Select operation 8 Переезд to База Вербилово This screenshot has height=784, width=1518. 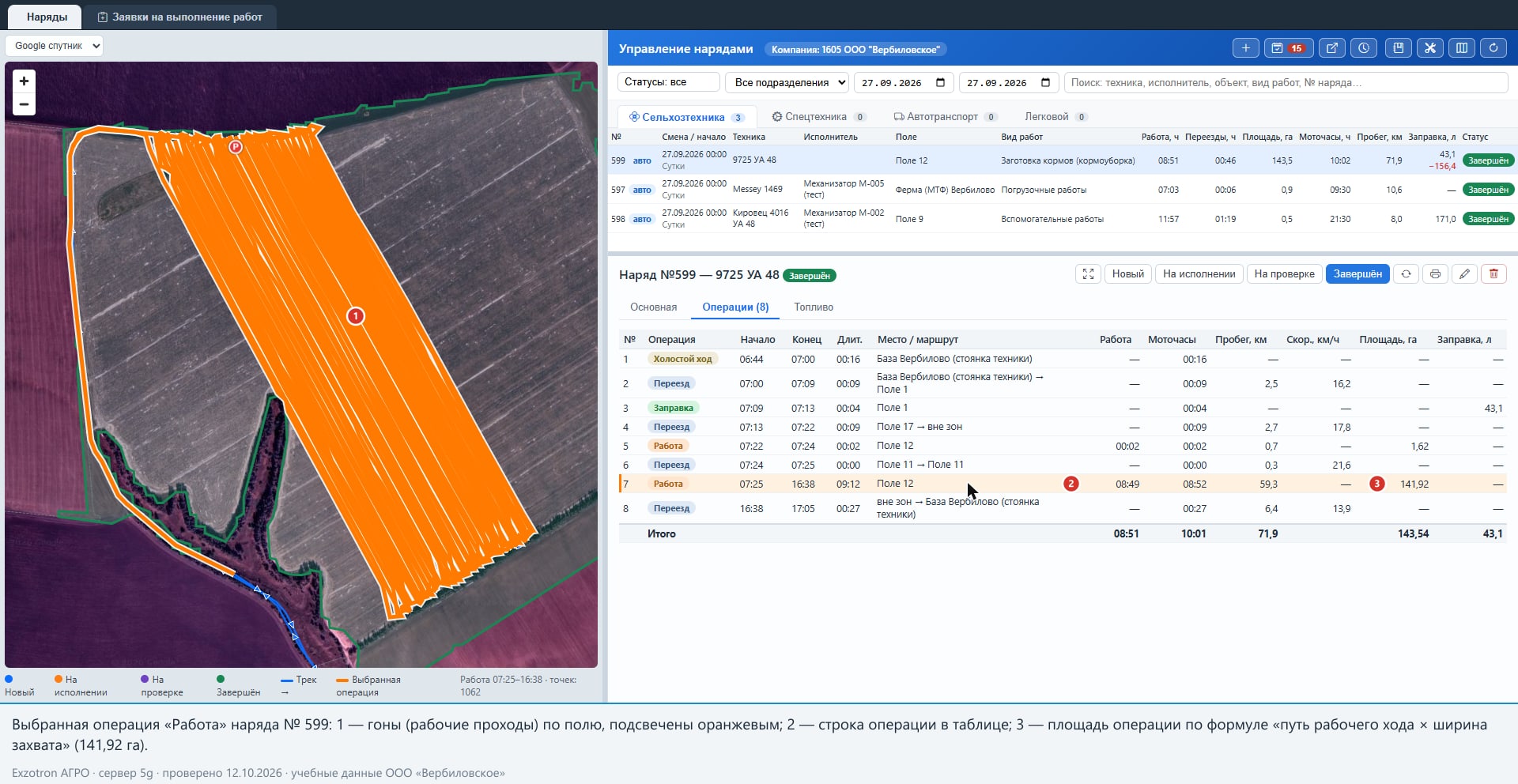pos(1062,508)
